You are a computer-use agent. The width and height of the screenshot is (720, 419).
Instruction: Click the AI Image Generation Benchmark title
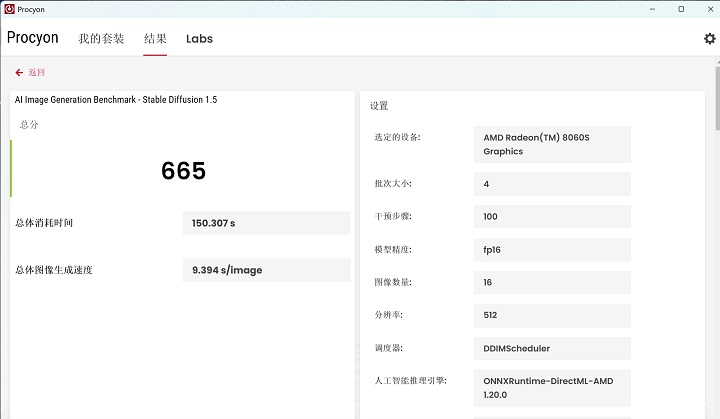[x=116, y=100]
